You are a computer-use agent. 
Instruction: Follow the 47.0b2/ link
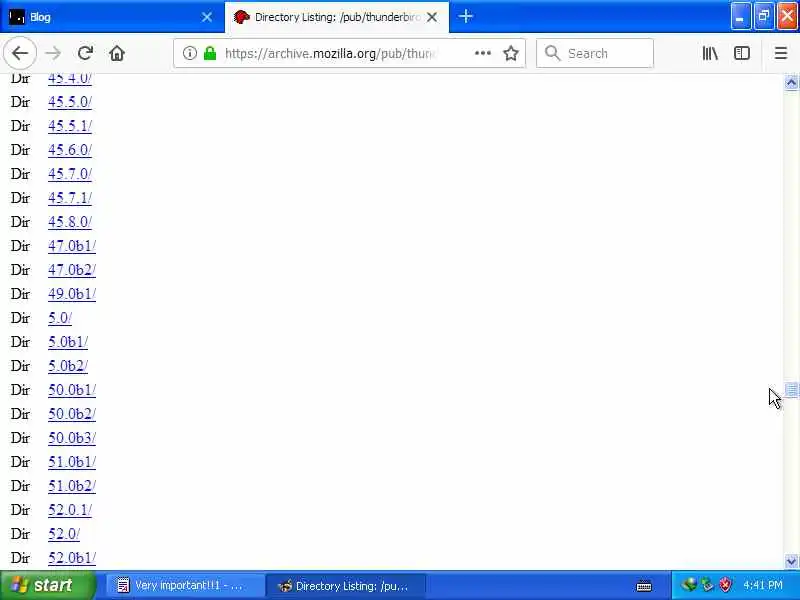click(x=72, y=269)
